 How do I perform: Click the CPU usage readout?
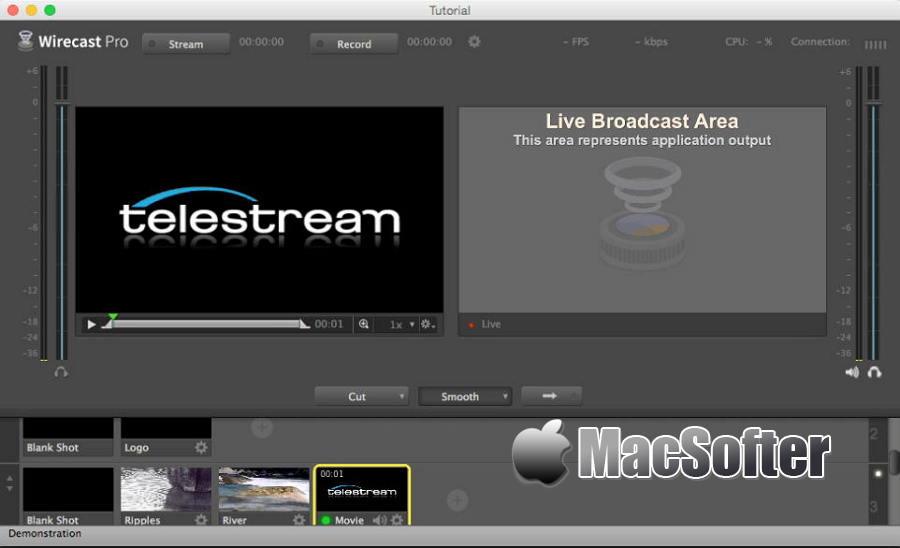point(748,42)
